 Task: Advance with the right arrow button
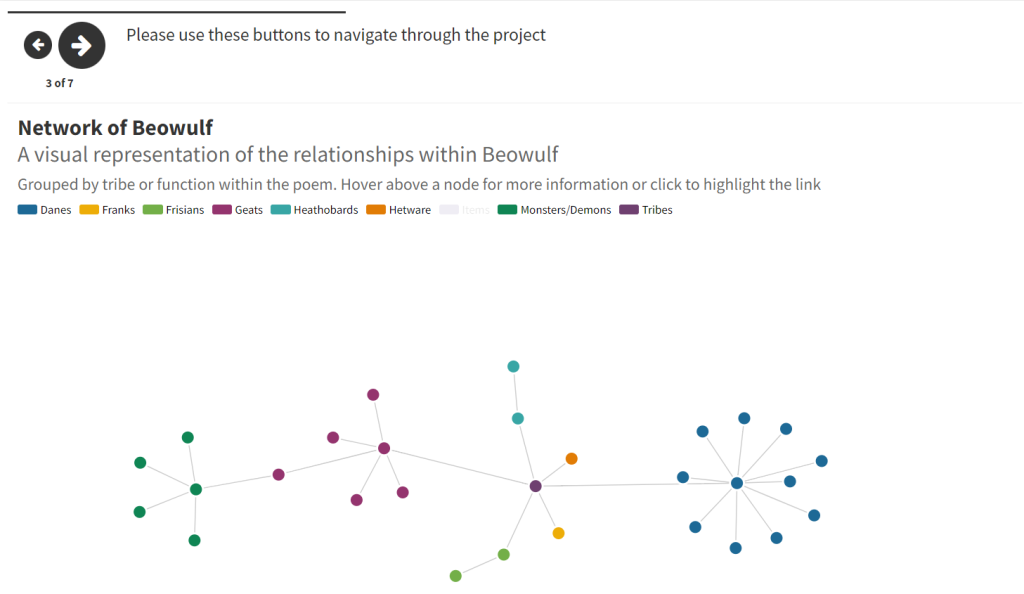81,44
